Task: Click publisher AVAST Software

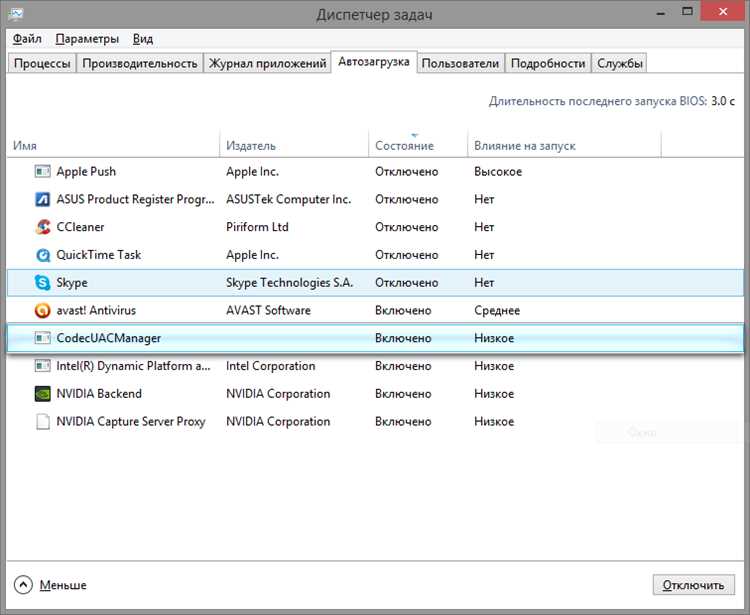Action: [x=268, y=310]
